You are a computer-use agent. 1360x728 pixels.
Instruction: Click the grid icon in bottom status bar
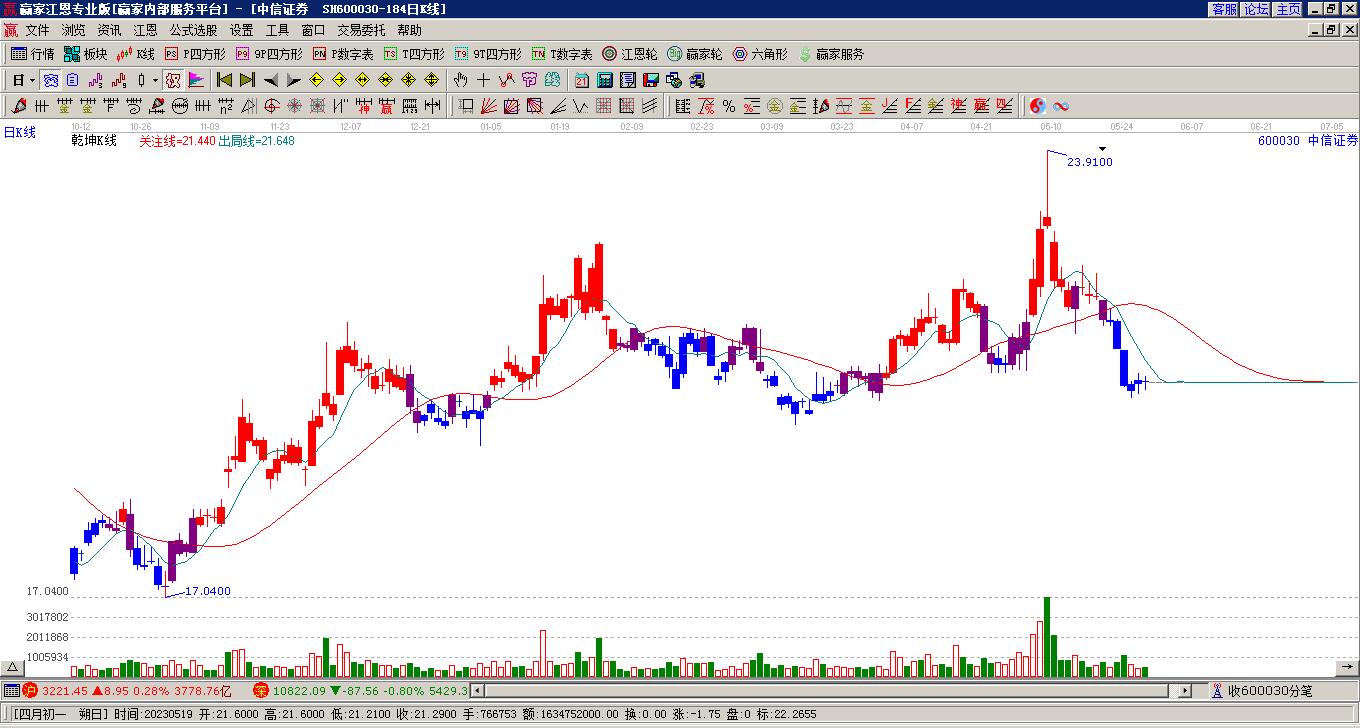pos(11,691)
